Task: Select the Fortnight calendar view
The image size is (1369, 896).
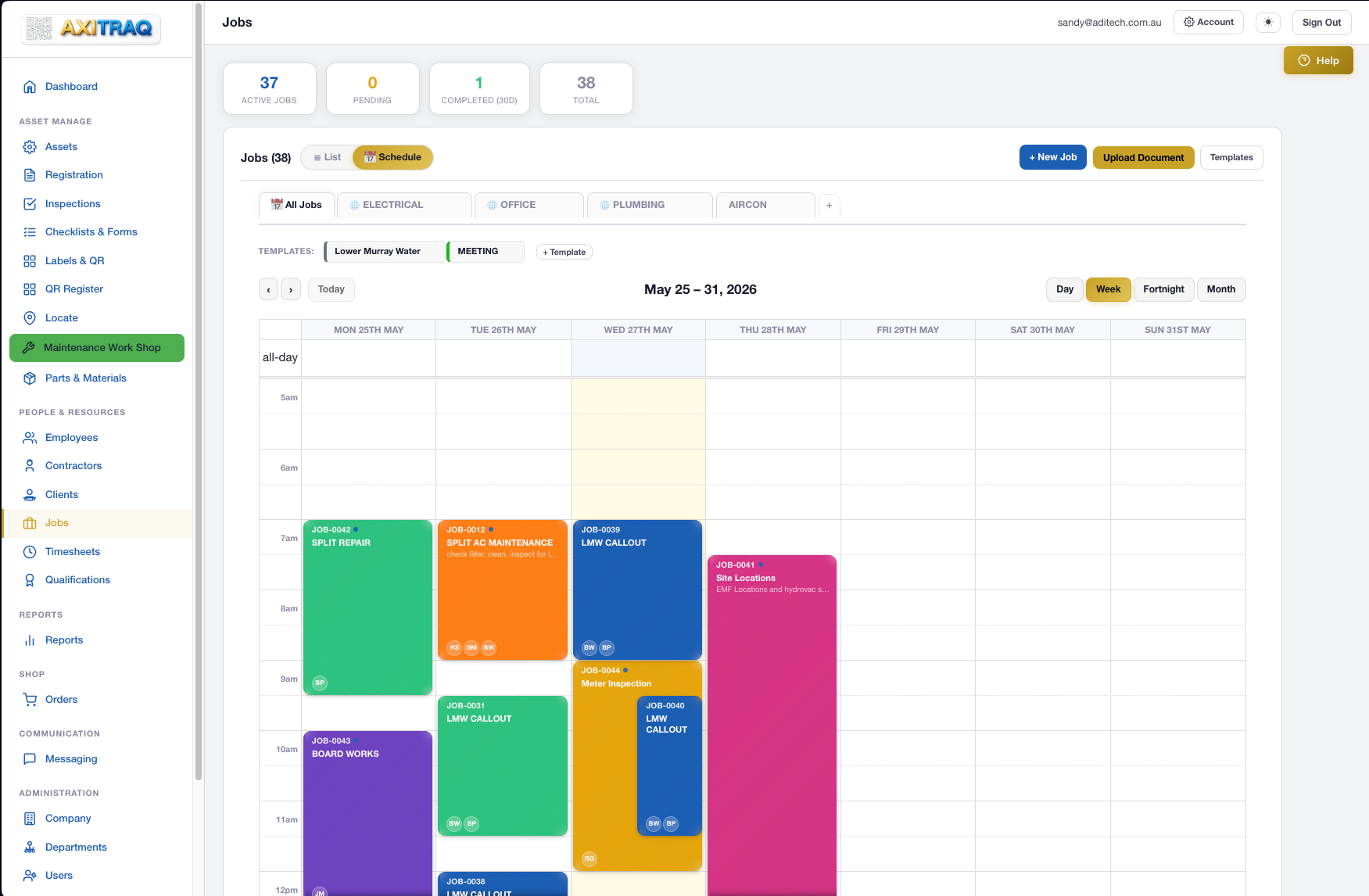Action: [x=1163, y=290]
